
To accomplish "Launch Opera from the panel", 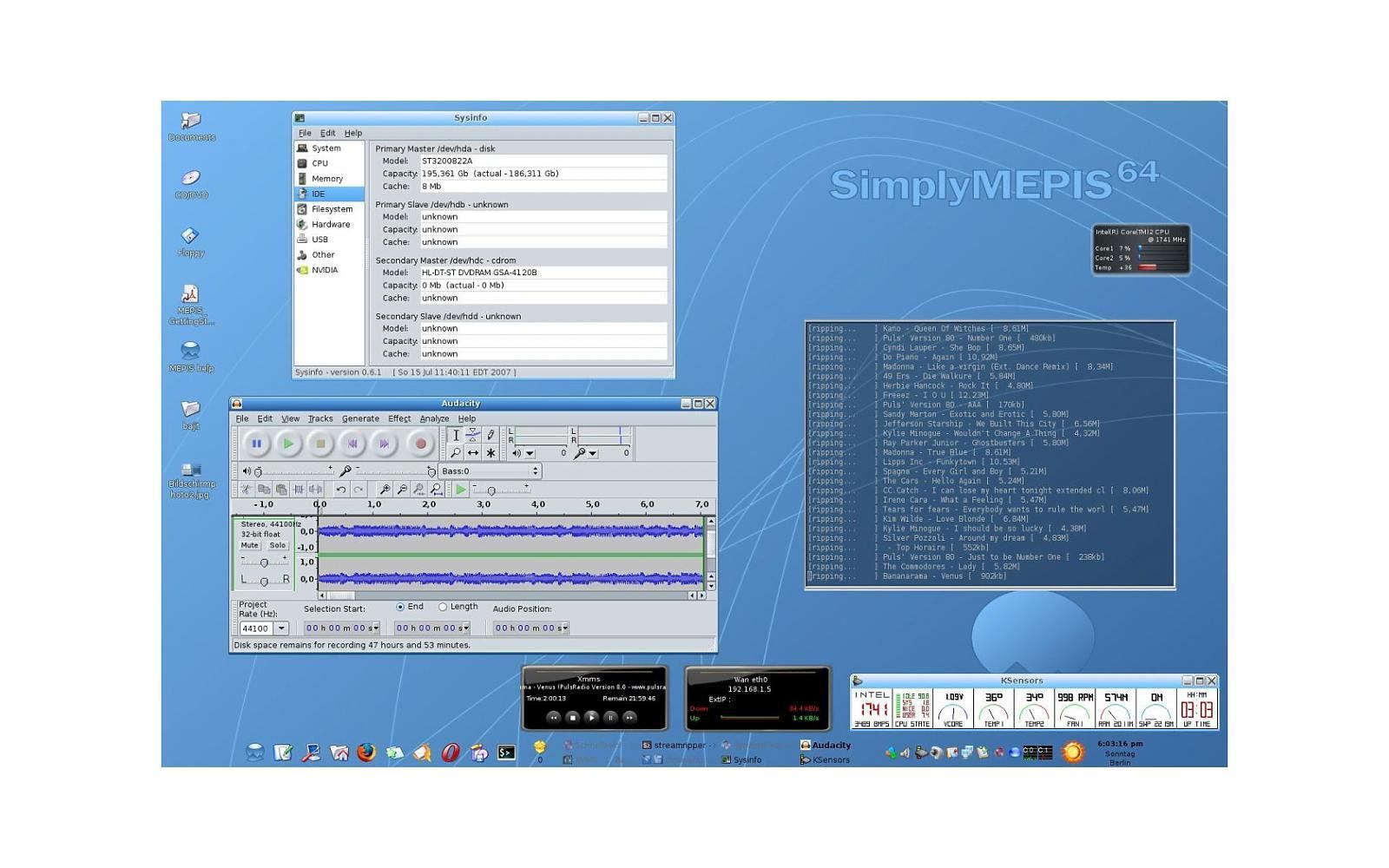I will click(451, 753).
